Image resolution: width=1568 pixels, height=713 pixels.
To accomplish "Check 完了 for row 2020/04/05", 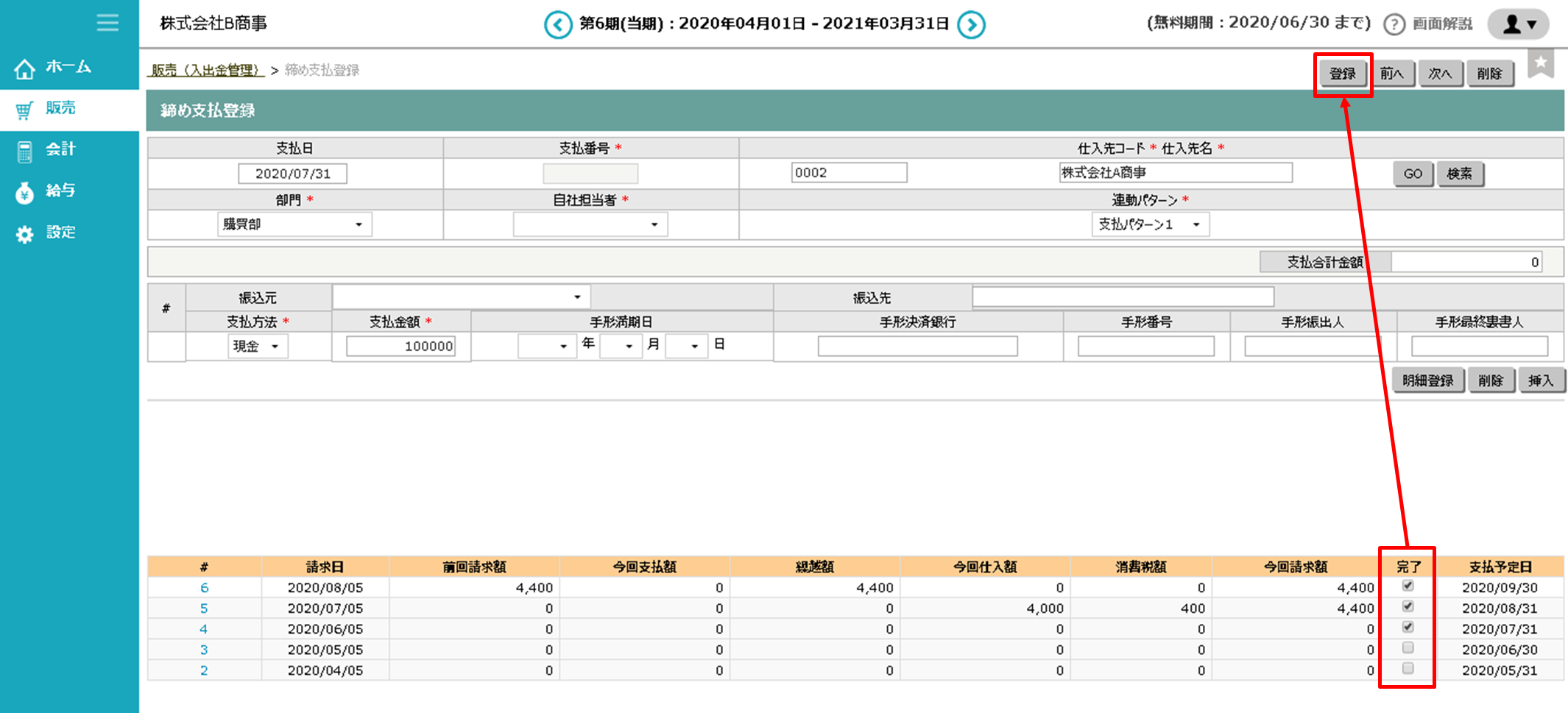I will (1408, 669).
